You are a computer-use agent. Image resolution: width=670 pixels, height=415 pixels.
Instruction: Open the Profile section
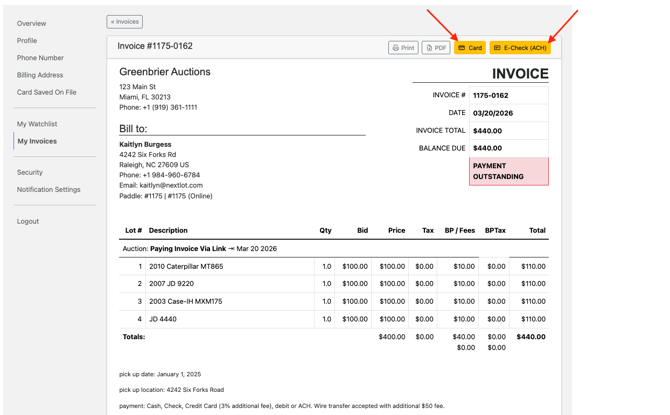pyautogui.click(x=27, y=41)
